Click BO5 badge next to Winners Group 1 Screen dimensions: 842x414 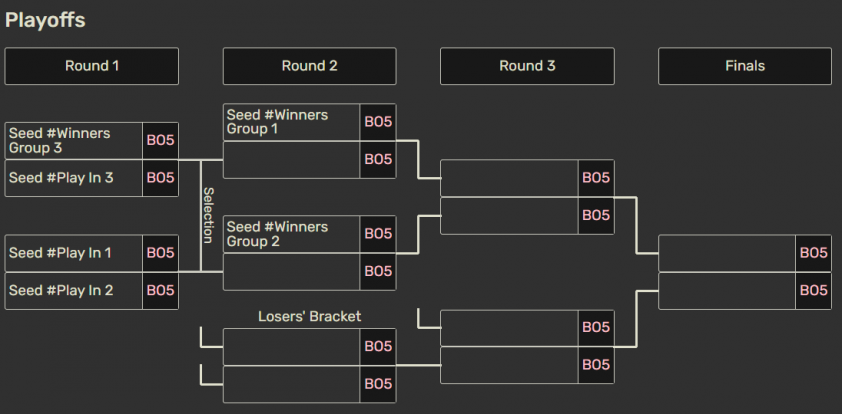pyautogui.click(x=378, y=122)
